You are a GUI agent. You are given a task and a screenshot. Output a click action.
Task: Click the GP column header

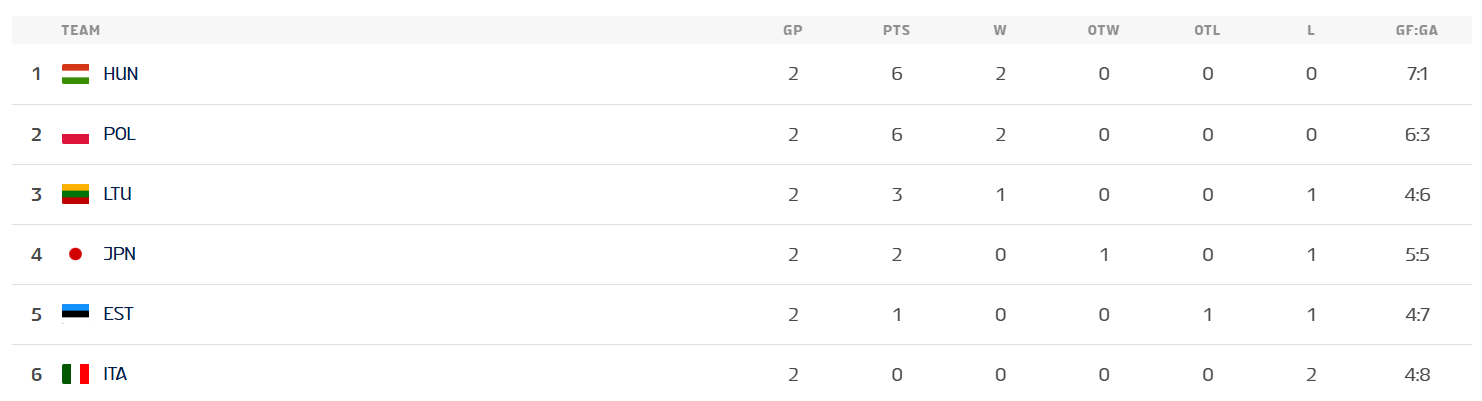pyautogui.click(x=793, y=30)
